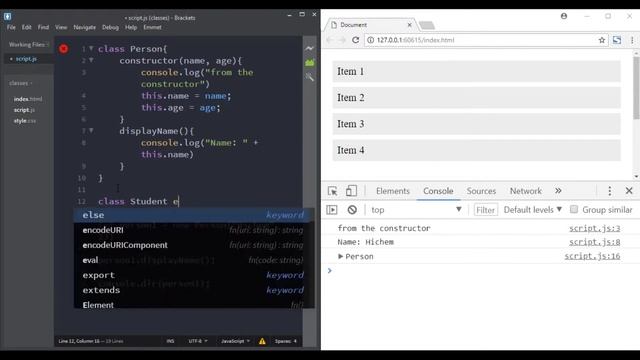Screen dimensions: 640x360
Task: Close the Document browser tab
Action: 409,25
